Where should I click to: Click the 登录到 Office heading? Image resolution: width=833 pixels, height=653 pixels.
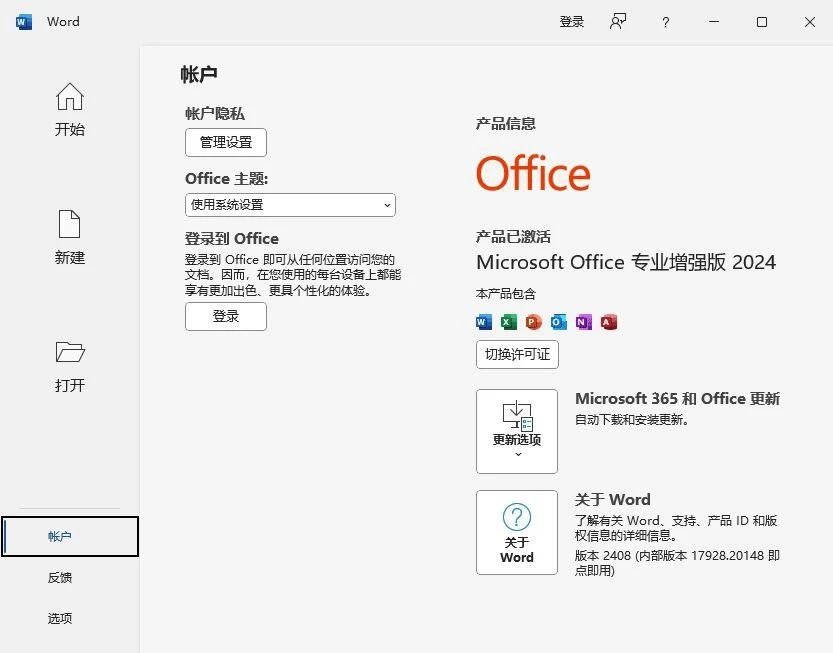pyautogui.click(x=232, y=239)
